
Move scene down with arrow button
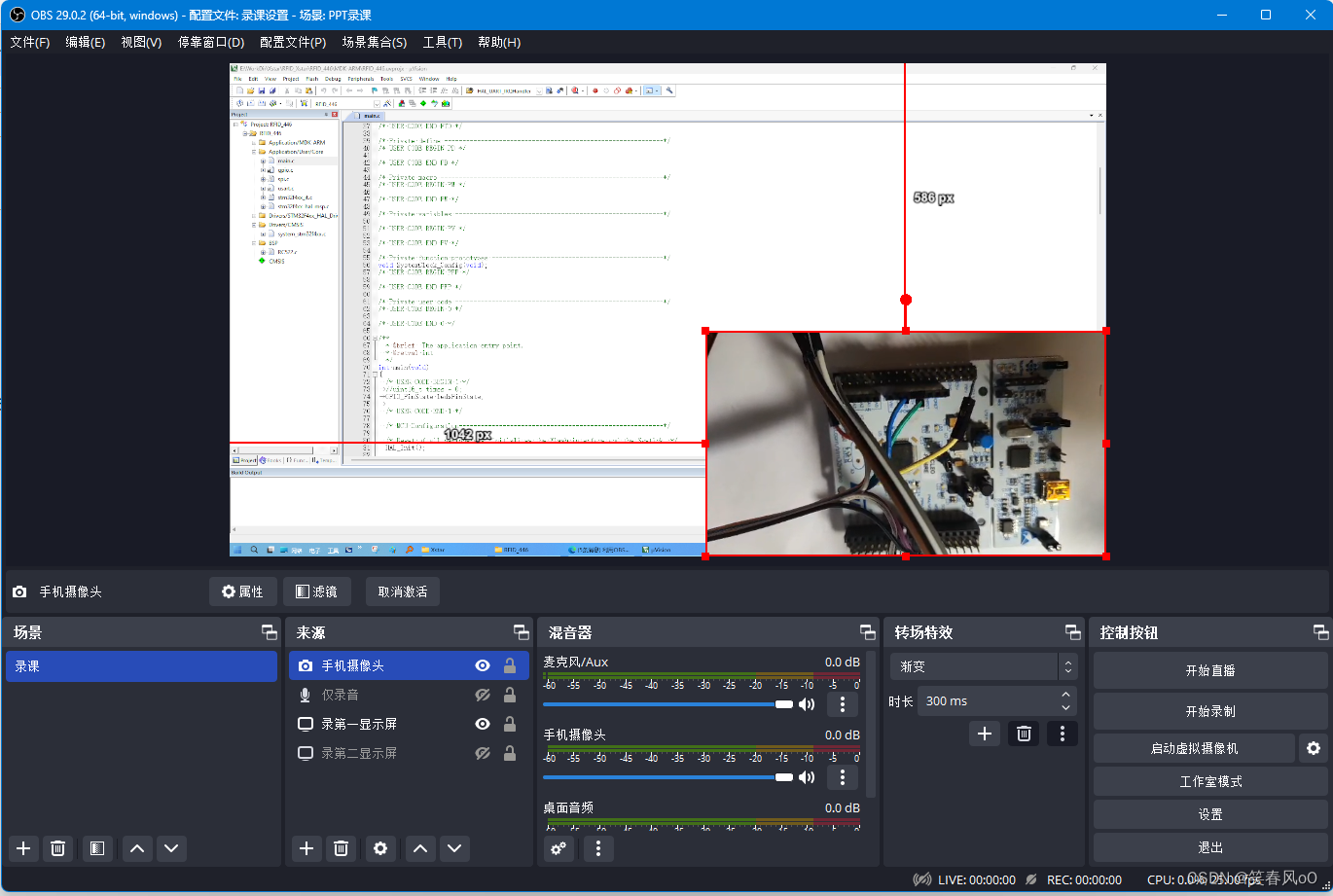pos(171,848)
